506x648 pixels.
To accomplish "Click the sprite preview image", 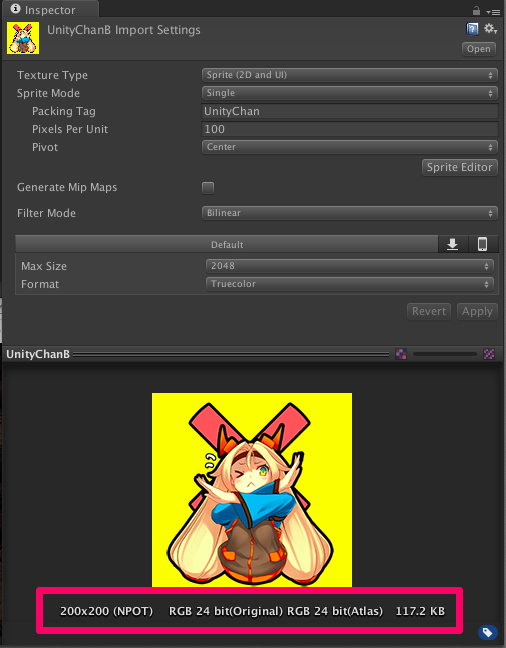I will coord(252,489).
